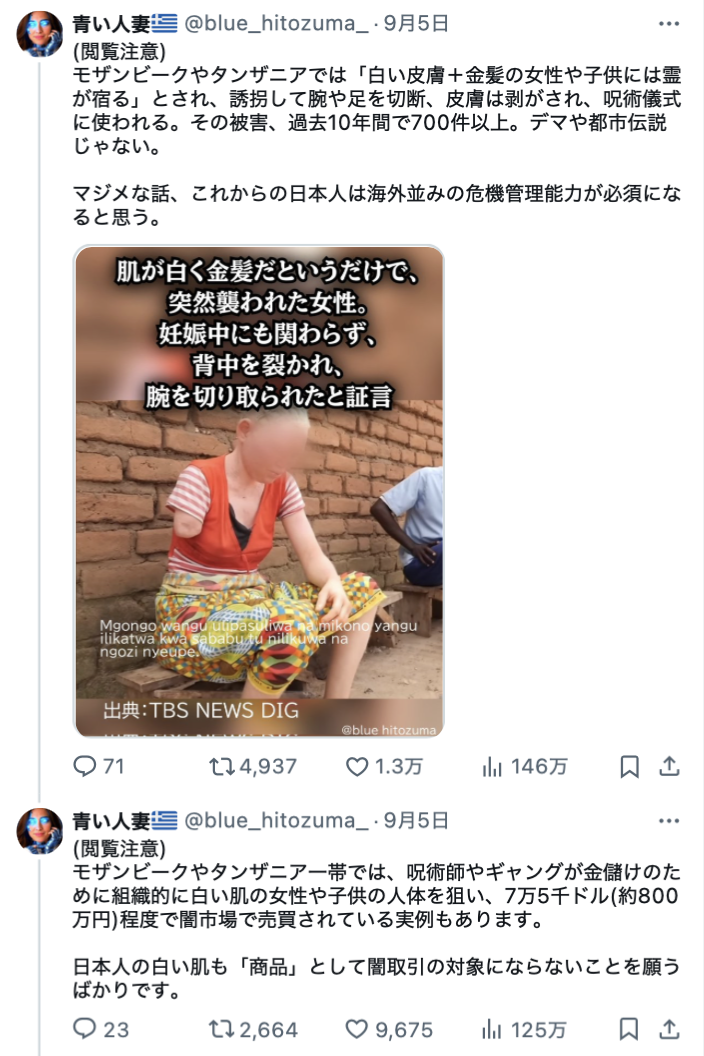This screenshot has height=1056, width=704.
Task: Reply to the first post with 71 comments
Action: tap(98, 766)
